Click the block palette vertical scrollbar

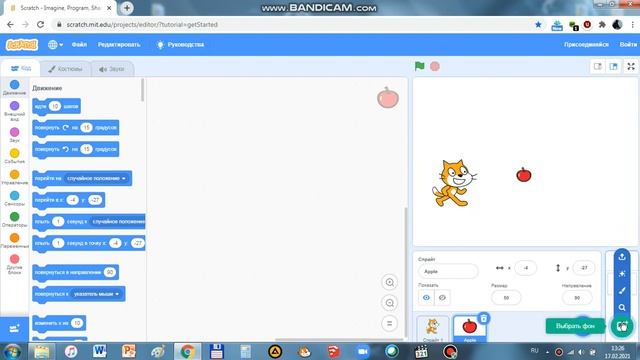(142, 90)
